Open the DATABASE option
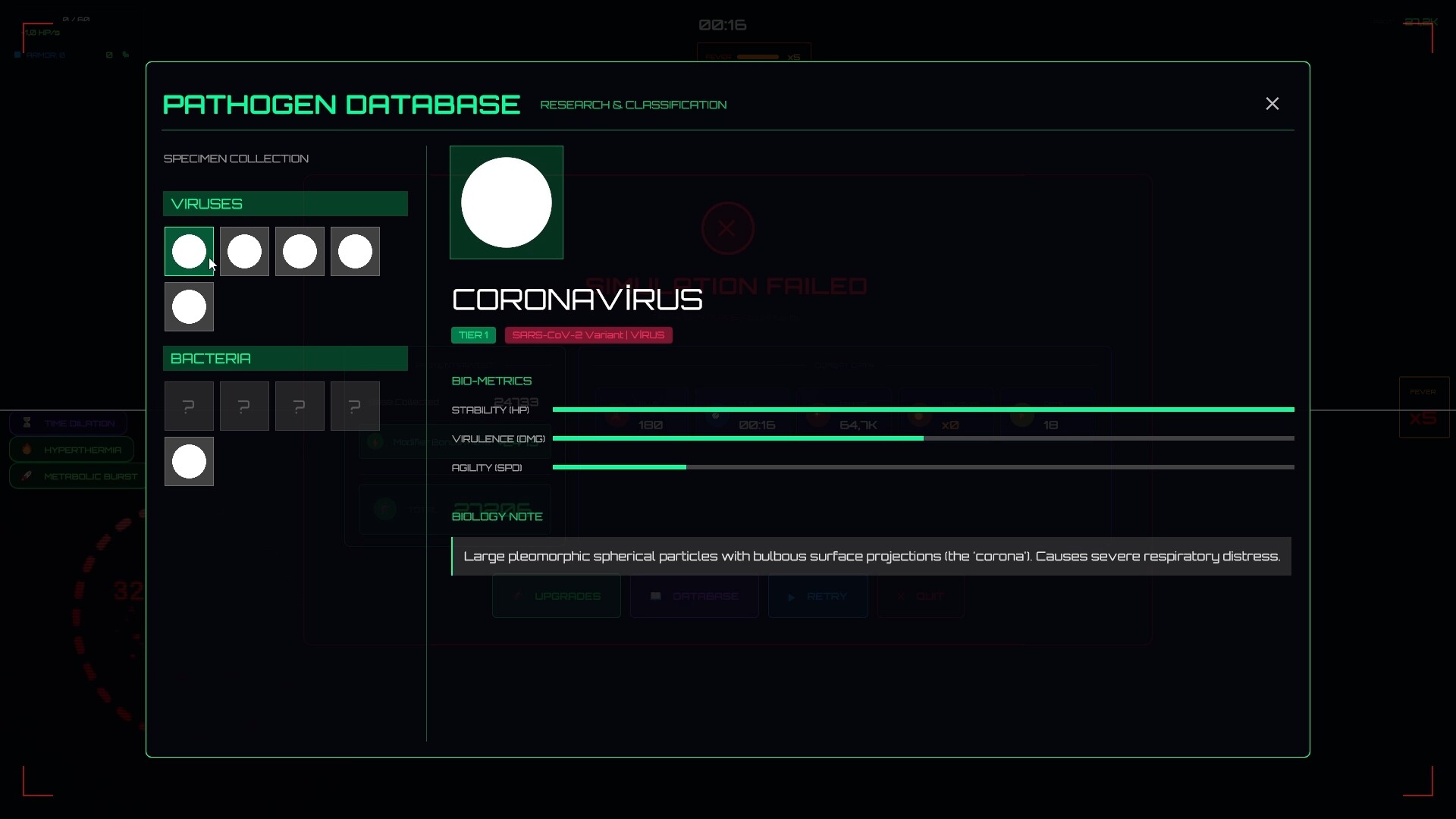1456x819 pixels. (694, 597)
